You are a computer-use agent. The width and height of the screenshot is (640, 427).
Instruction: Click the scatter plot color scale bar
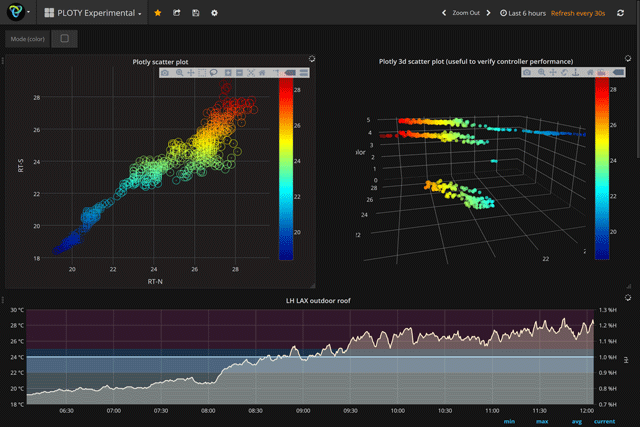[x=287, y=168]
